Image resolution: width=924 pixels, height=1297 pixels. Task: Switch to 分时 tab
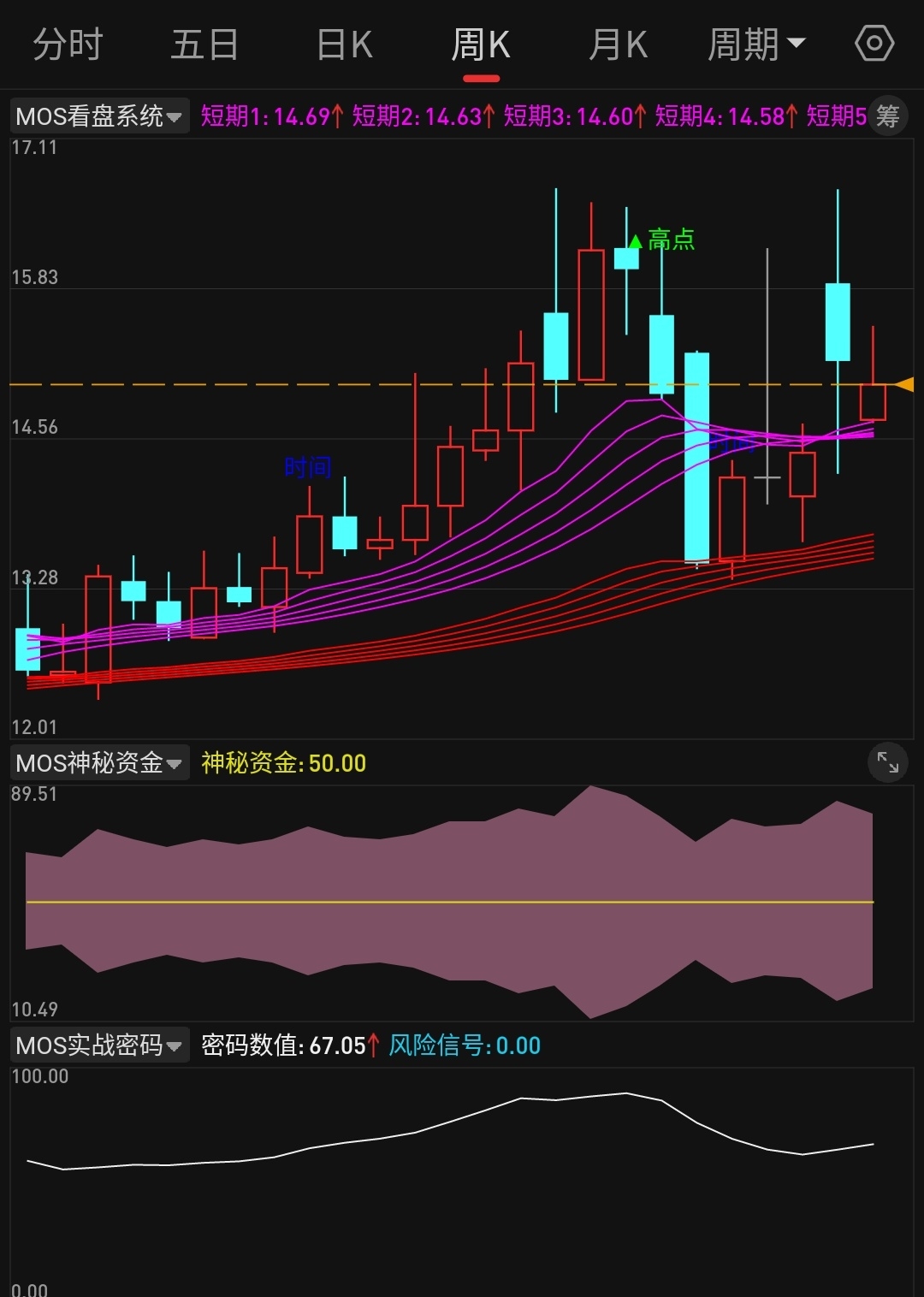[68, 44]
